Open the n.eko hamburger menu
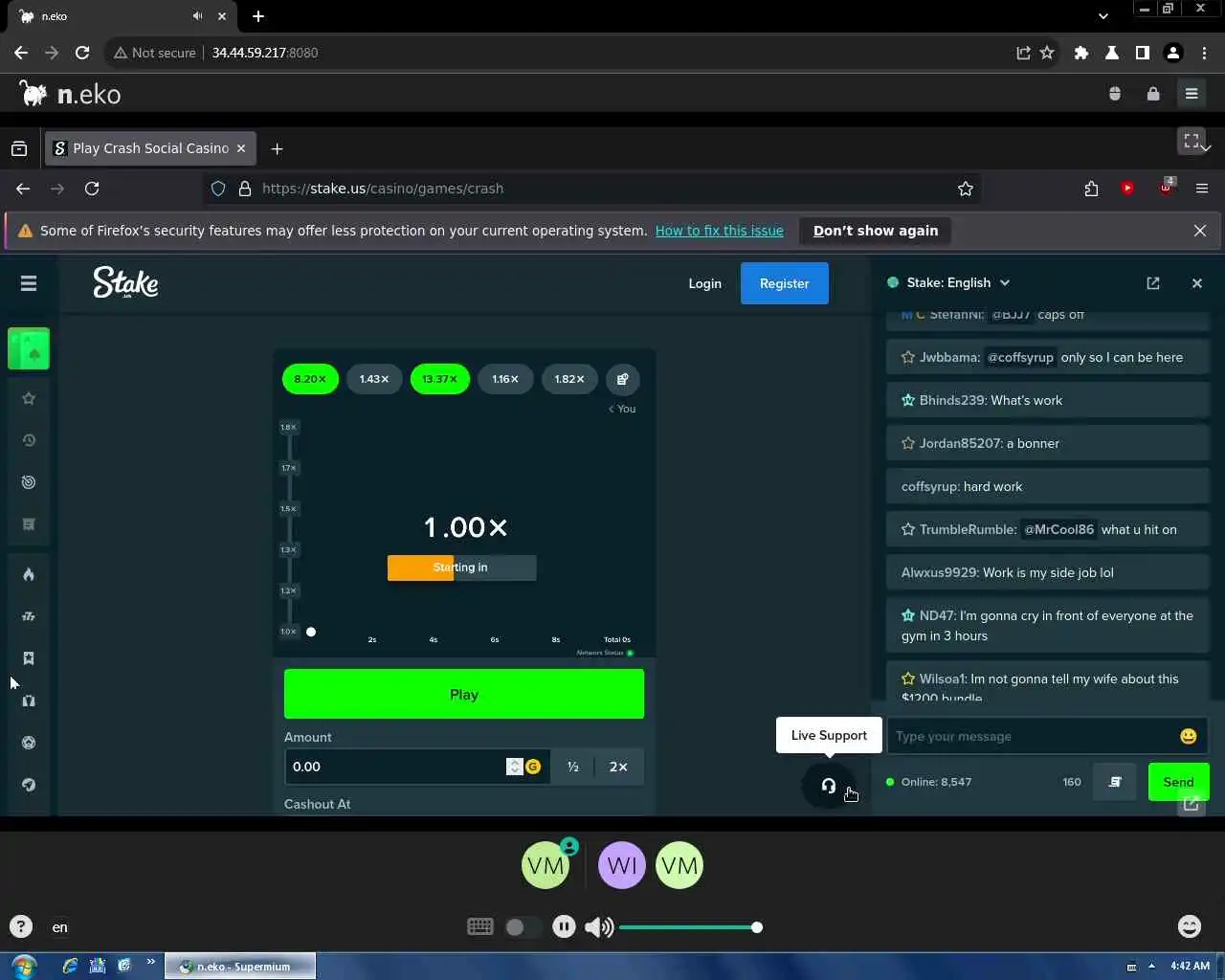This screenshot has height=980, width=1225. [x=1192, y=94]
